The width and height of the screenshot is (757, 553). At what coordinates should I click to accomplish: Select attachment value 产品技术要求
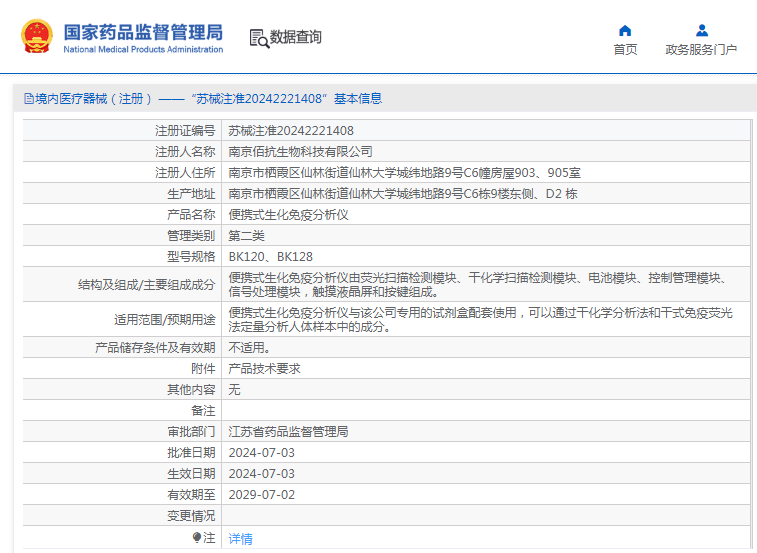coord(264,369)
